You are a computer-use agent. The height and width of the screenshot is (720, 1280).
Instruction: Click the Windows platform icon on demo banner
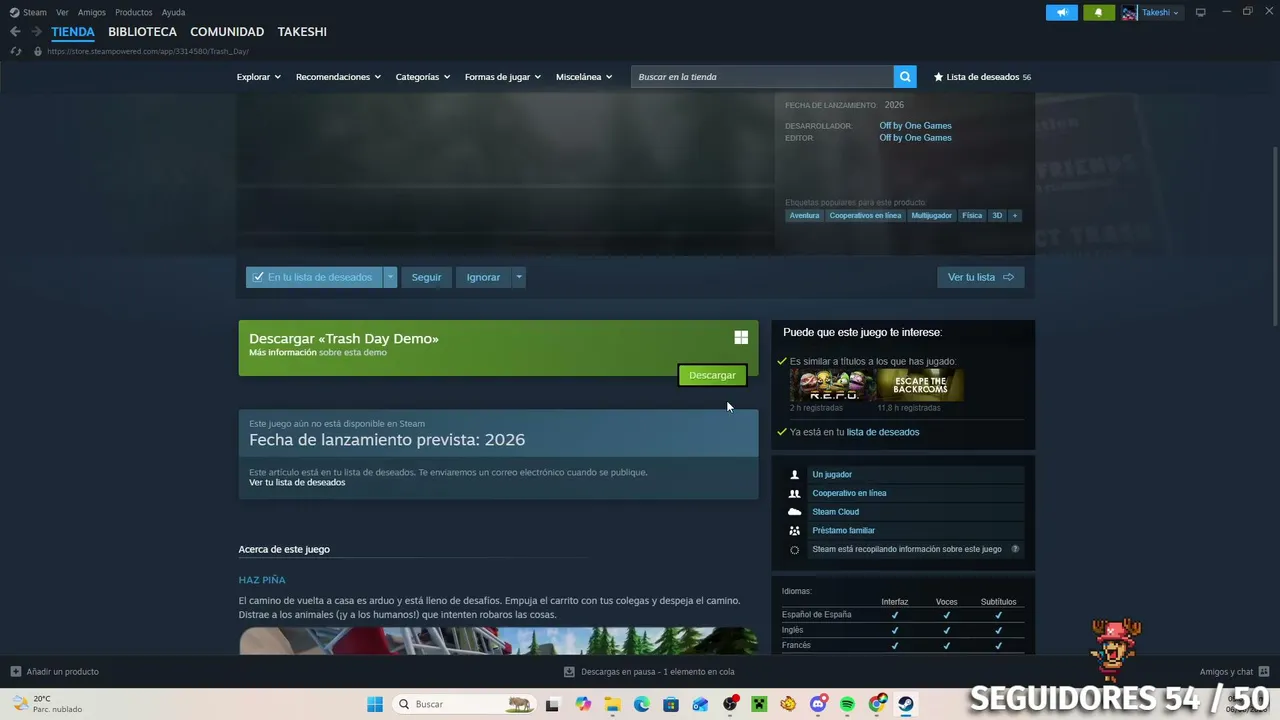tap(741, 338)
